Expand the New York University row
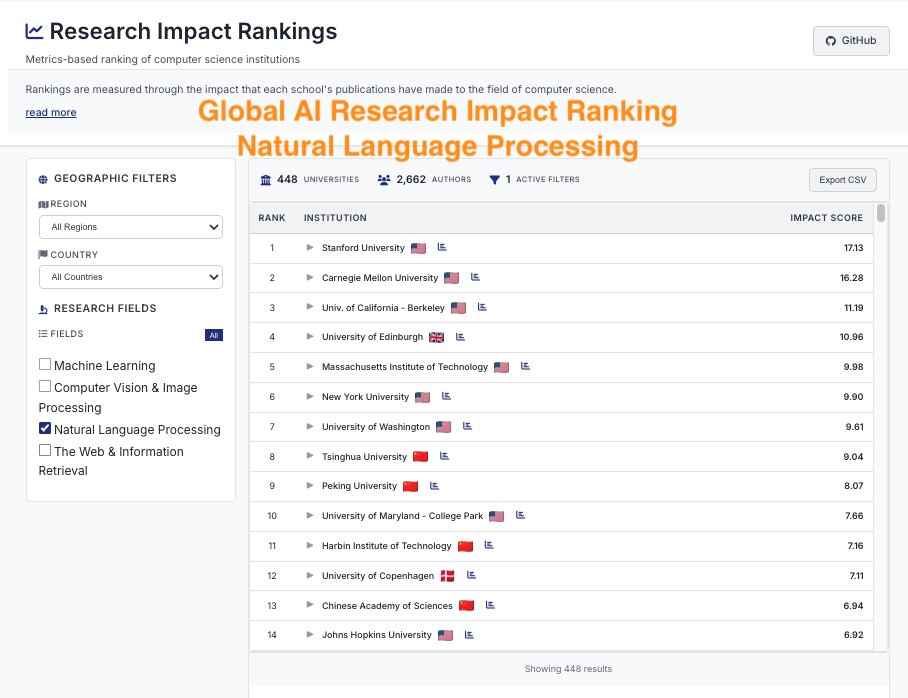This screenshot has height=698, width=908. (x=310, y=396)
